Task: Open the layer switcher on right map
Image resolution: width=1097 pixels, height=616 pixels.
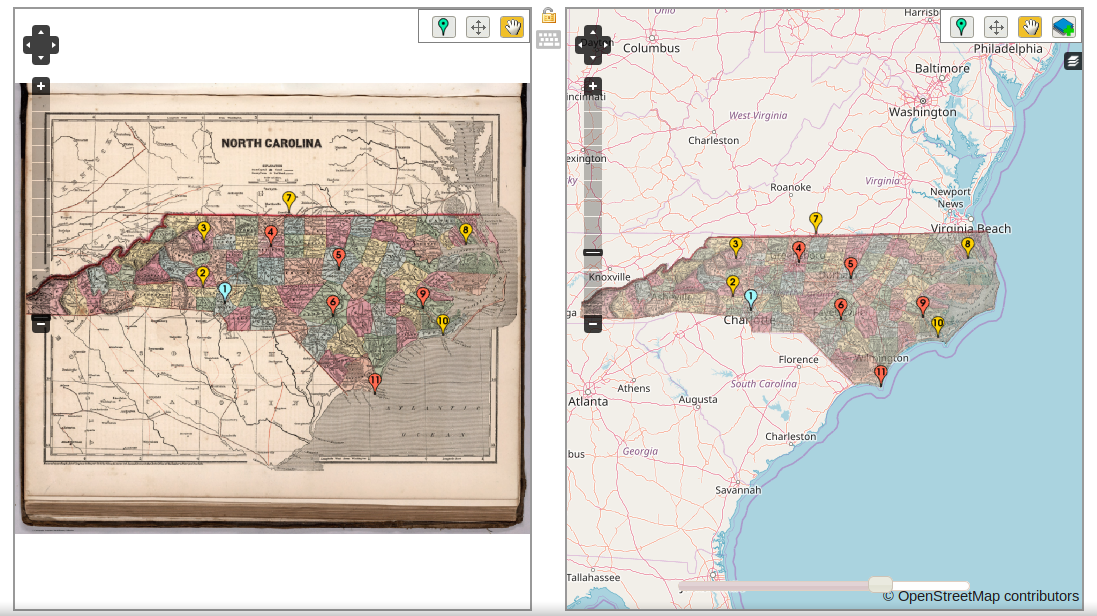Action: 1073,62
